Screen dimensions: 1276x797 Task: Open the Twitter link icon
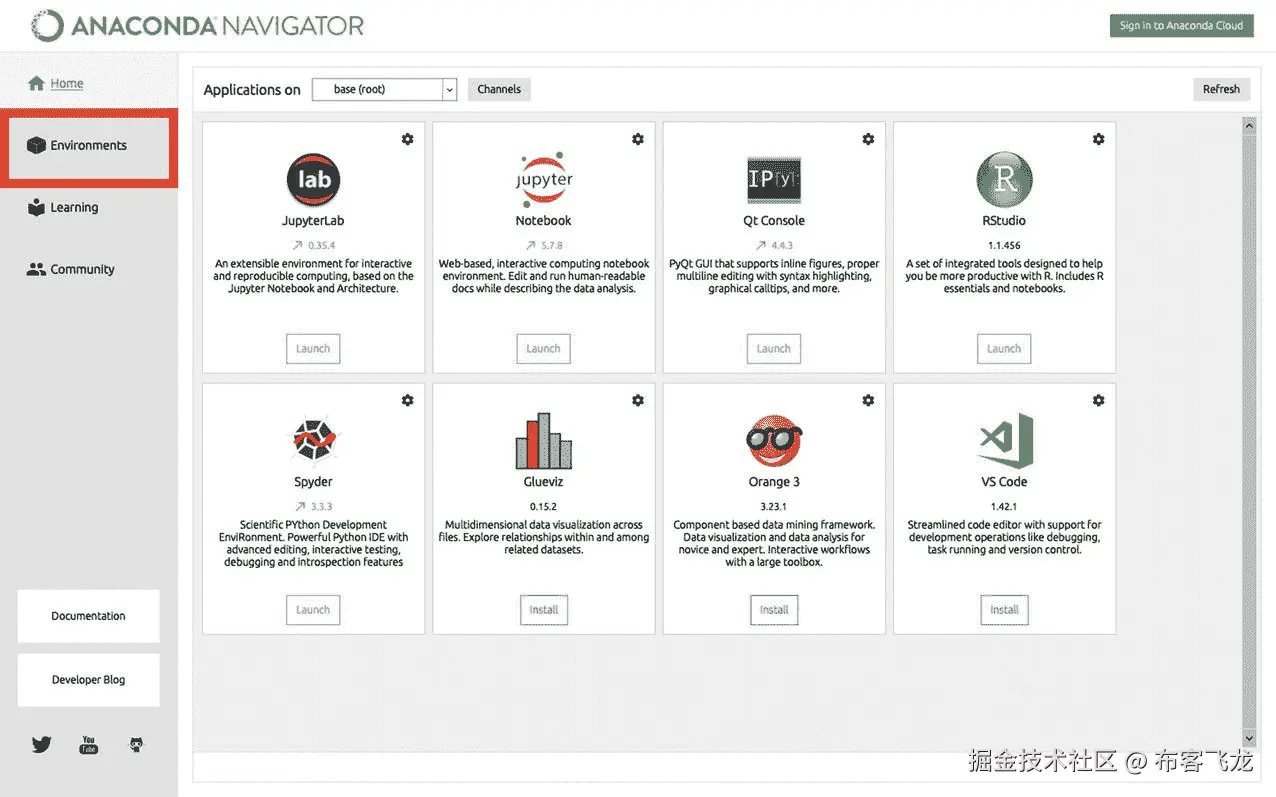point(41,744)
